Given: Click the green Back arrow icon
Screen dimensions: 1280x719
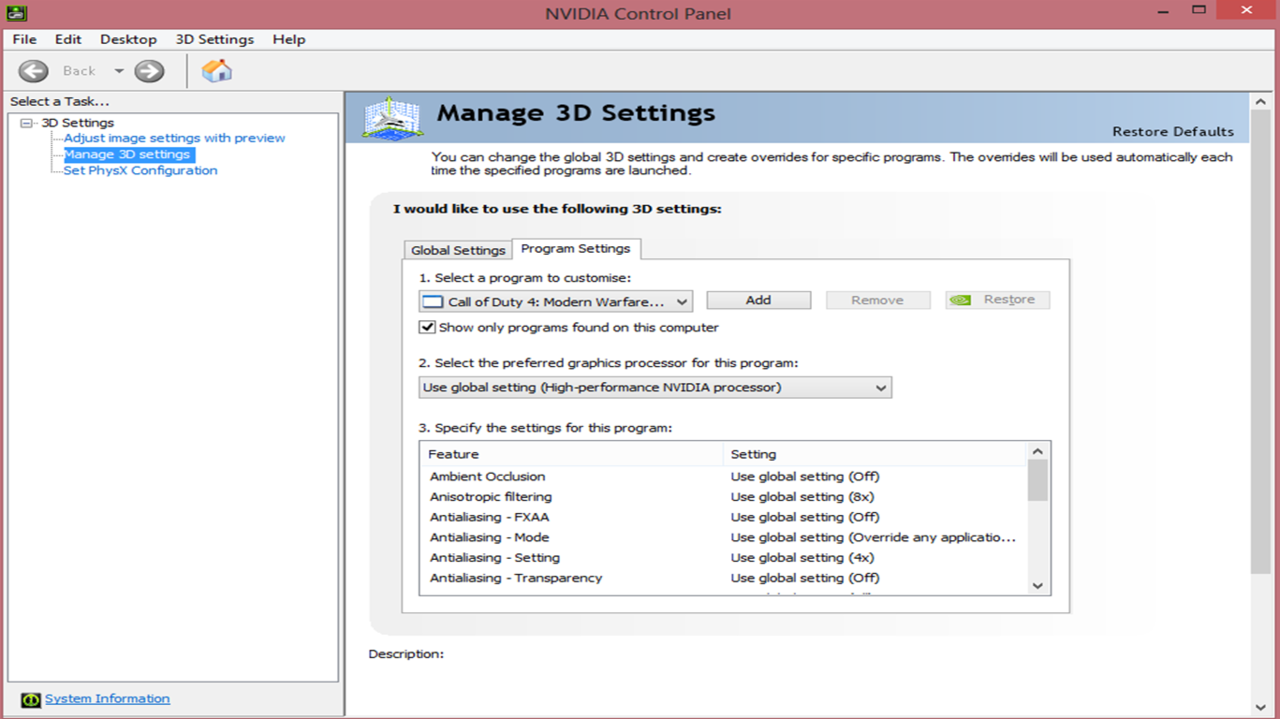Looking at the screenshot, I should (33, 71).
